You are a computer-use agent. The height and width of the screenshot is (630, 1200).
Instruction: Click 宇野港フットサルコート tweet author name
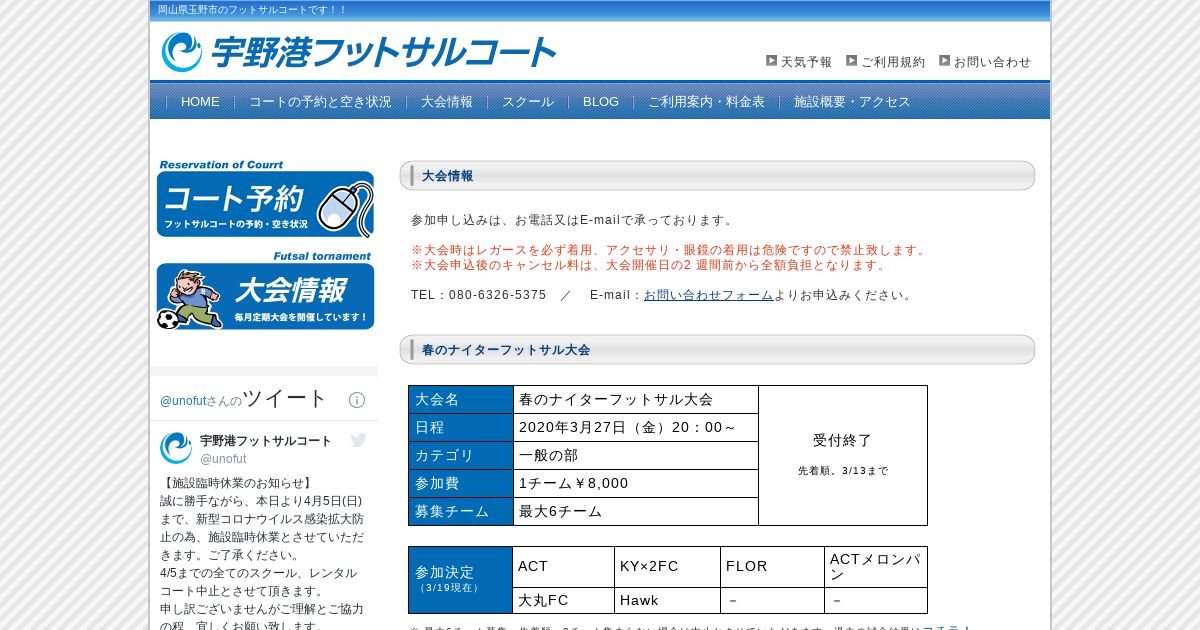coord(265,441)
